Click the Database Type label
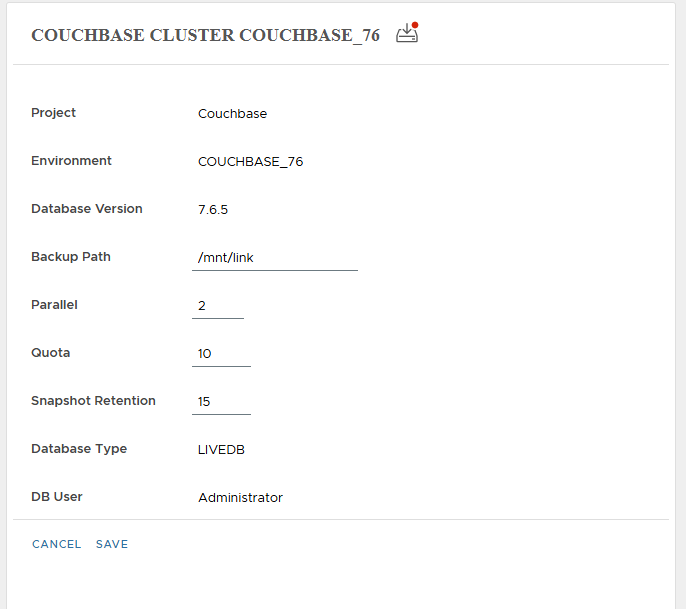This screenshot has width=686, height=609. click(79, 449)
